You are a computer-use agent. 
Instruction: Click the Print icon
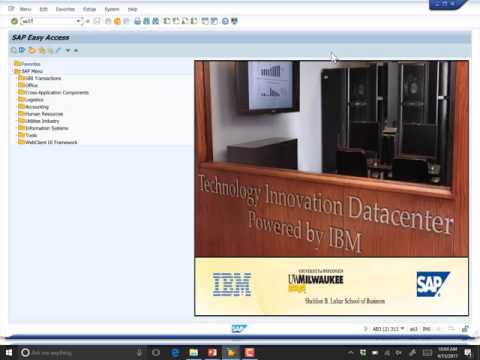137,21
